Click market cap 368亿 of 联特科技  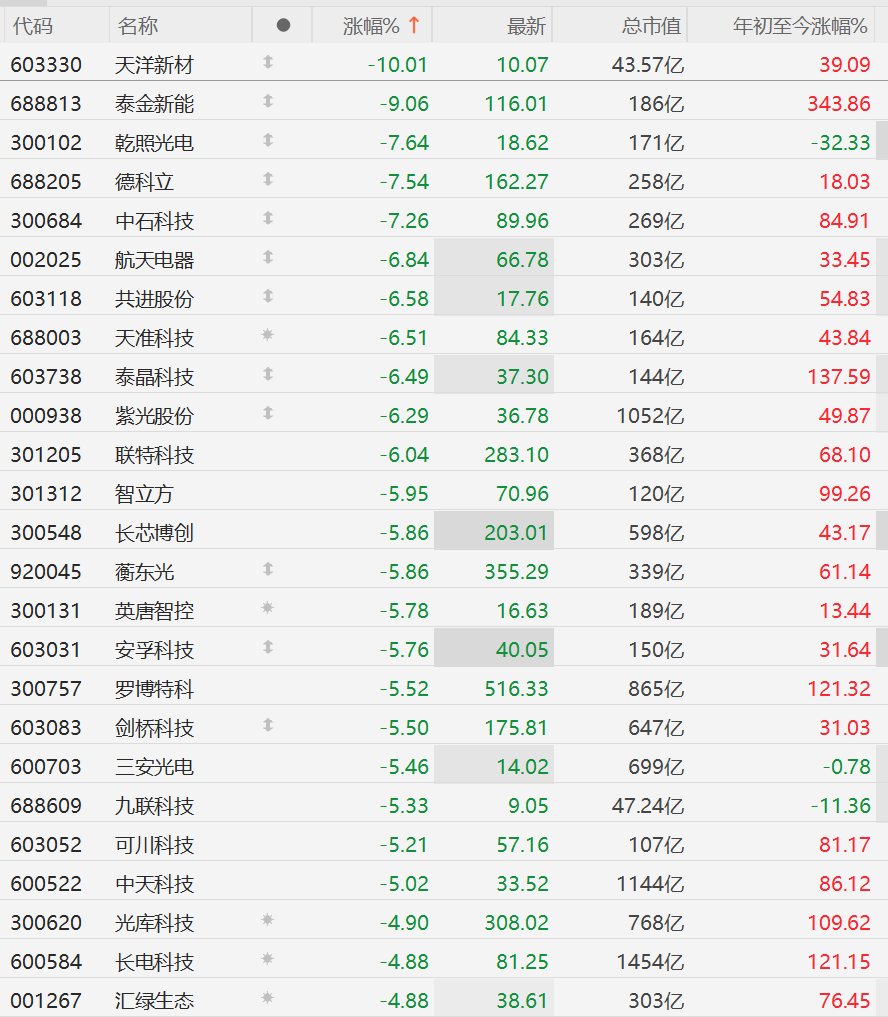tap(656, 455)
